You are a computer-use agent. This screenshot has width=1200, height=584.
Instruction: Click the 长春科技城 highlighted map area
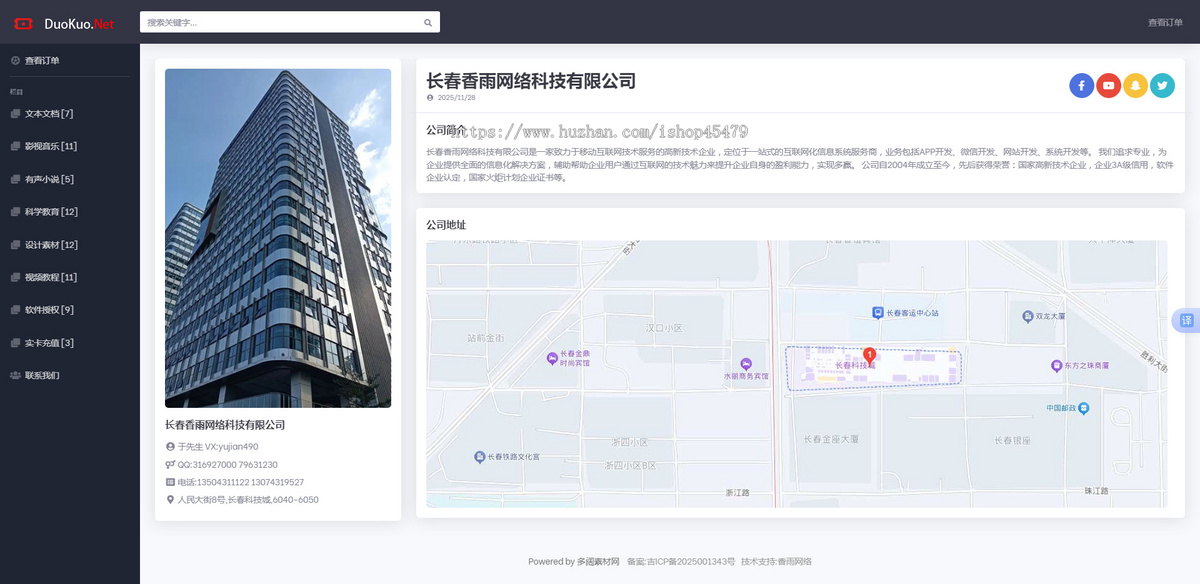pyautogui.click(x=873, y=366)
